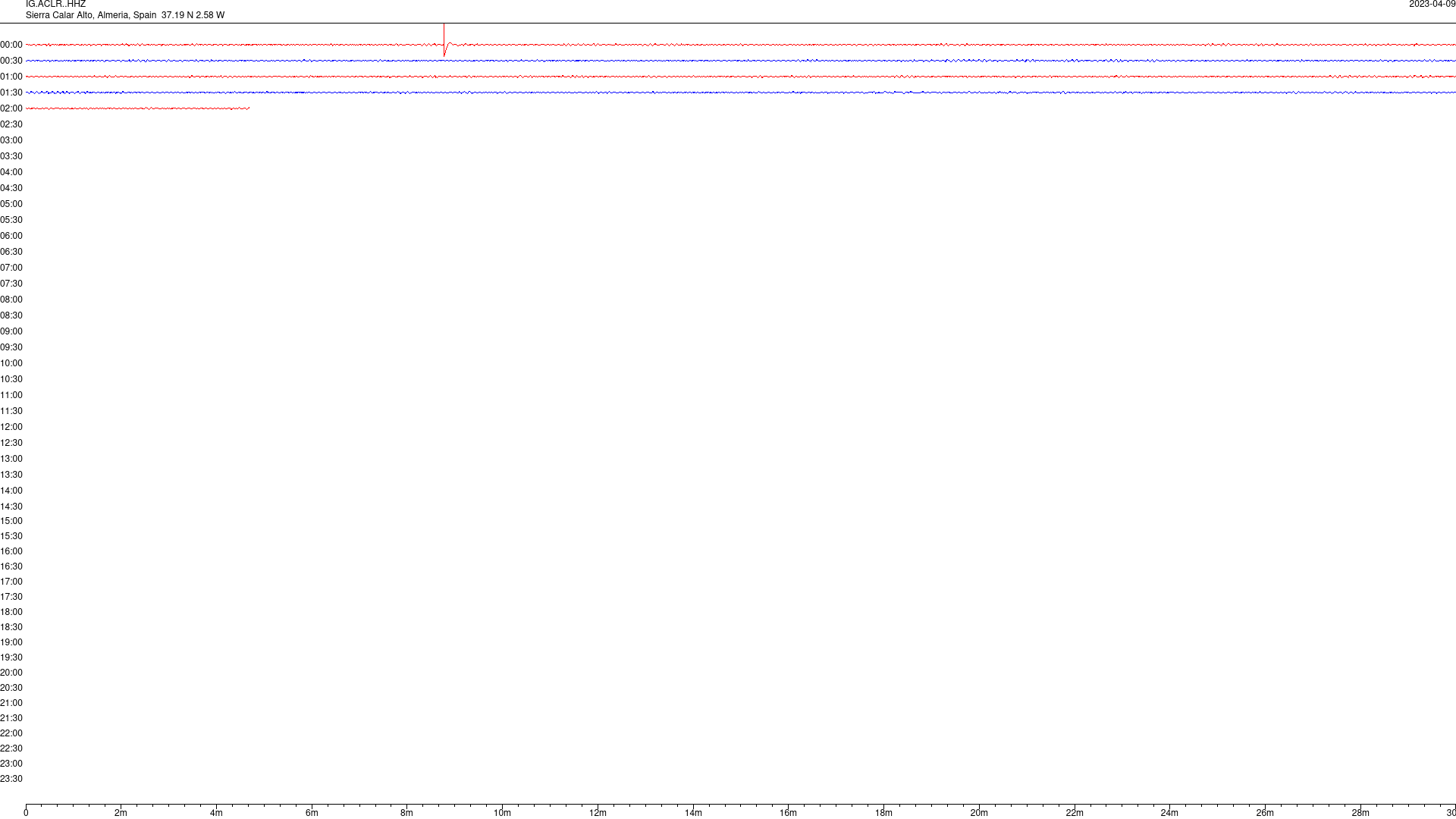The height and width of the screenshot is (819, 1456).
Task: Select the 13:30 row time label
Action: [11, 475]
